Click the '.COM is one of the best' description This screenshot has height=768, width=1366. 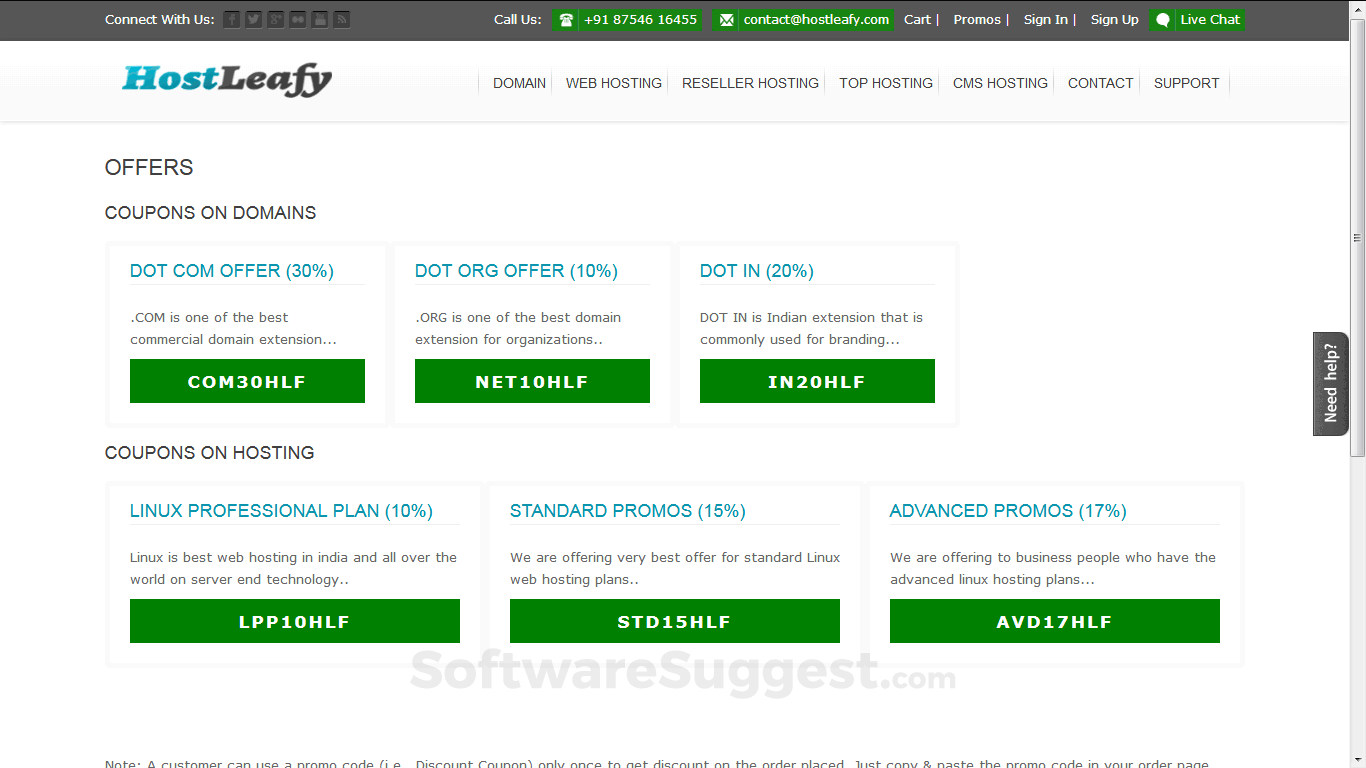click(233, 328)
